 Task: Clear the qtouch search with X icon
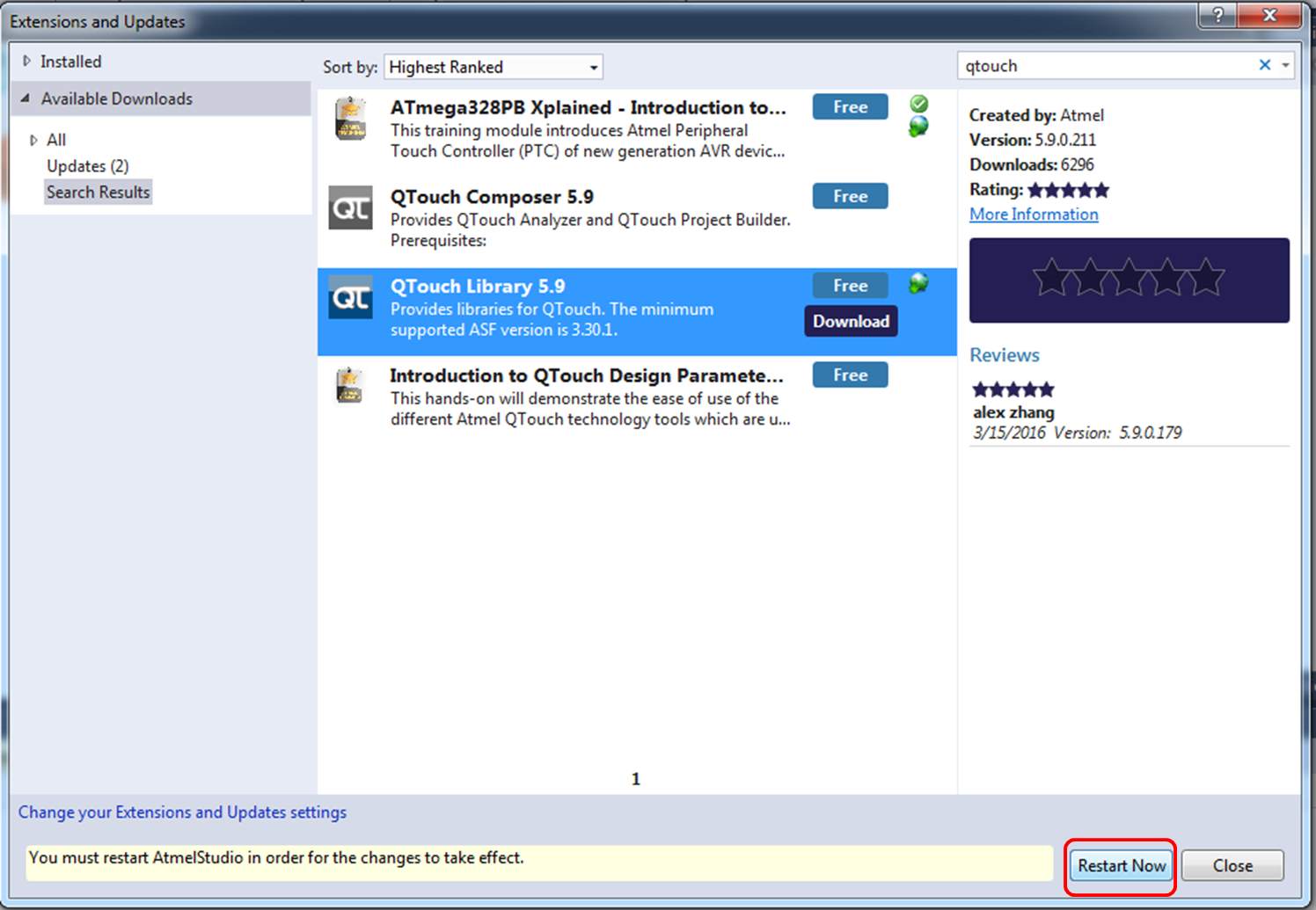[x=1264, y=65]
